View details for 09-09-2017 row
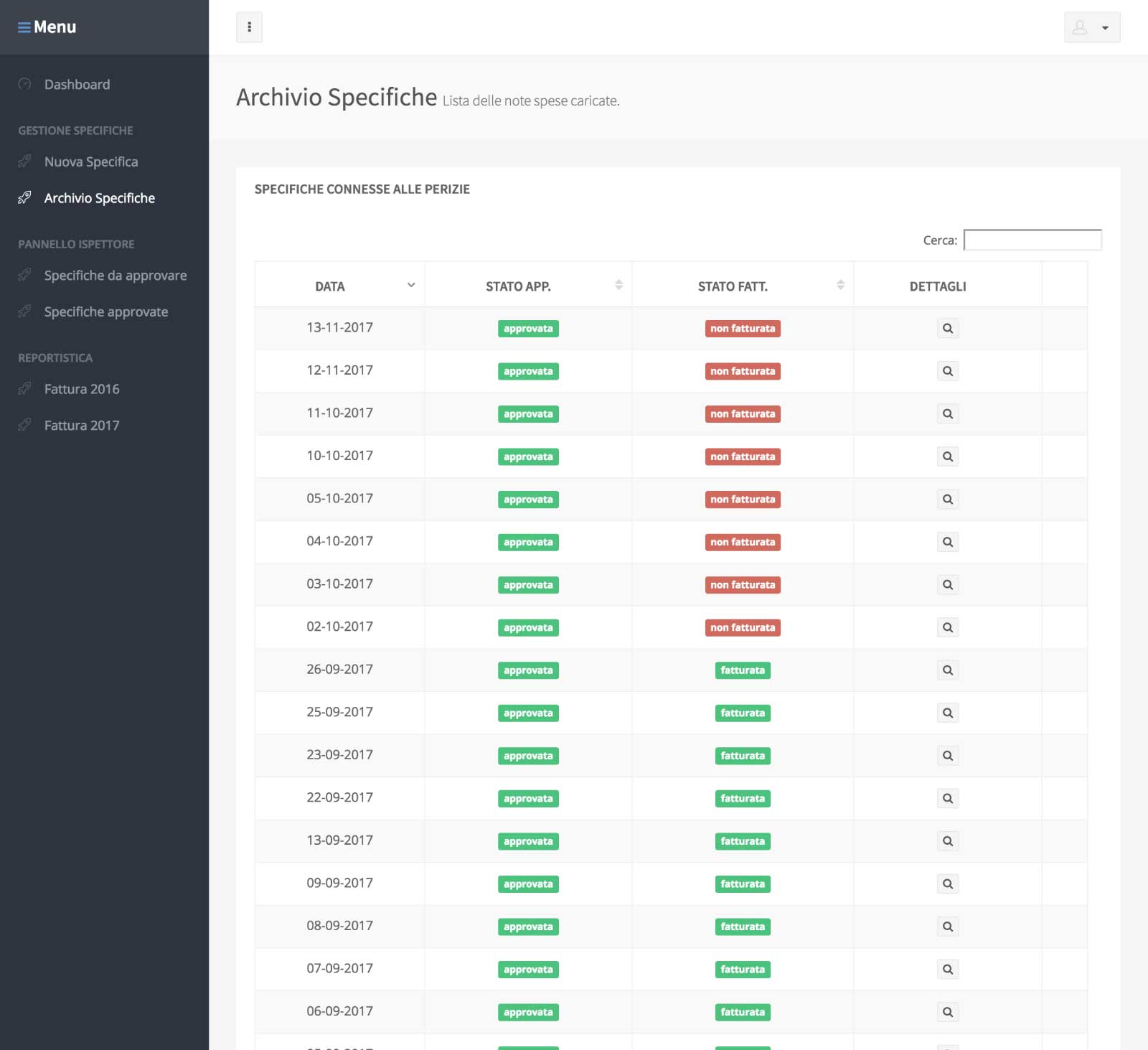The width and height of the screenshot is (1148, 1050). coord(948,883)
